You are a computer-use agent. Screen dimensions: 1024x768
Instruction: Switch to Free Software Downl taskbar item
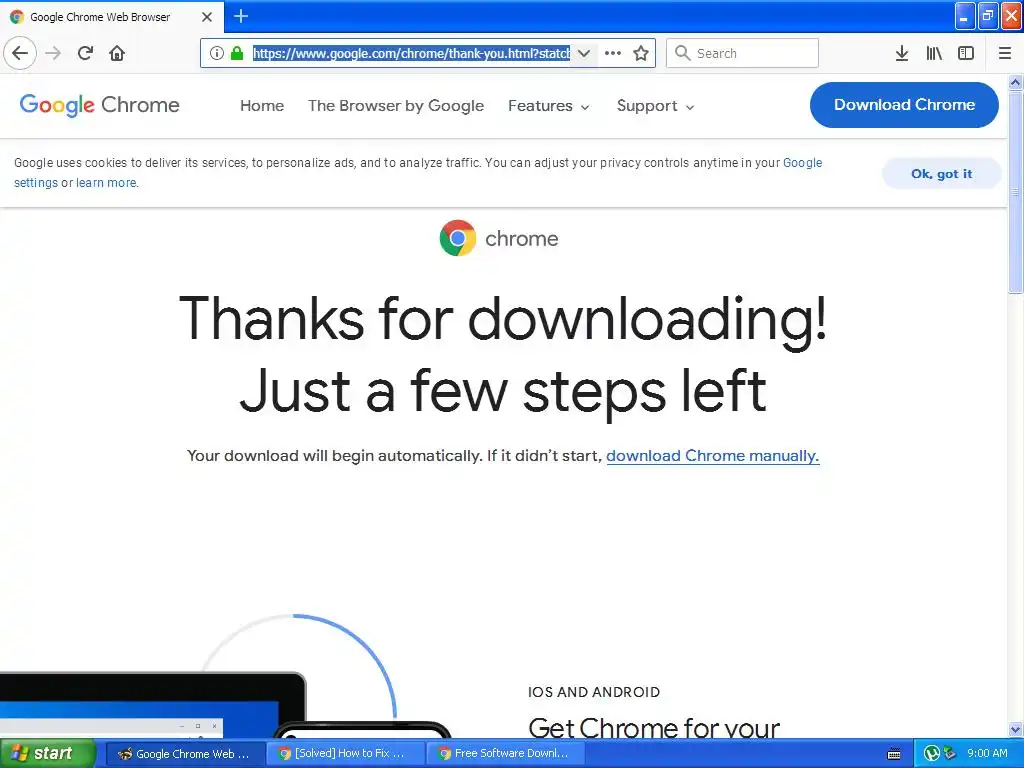505,754
